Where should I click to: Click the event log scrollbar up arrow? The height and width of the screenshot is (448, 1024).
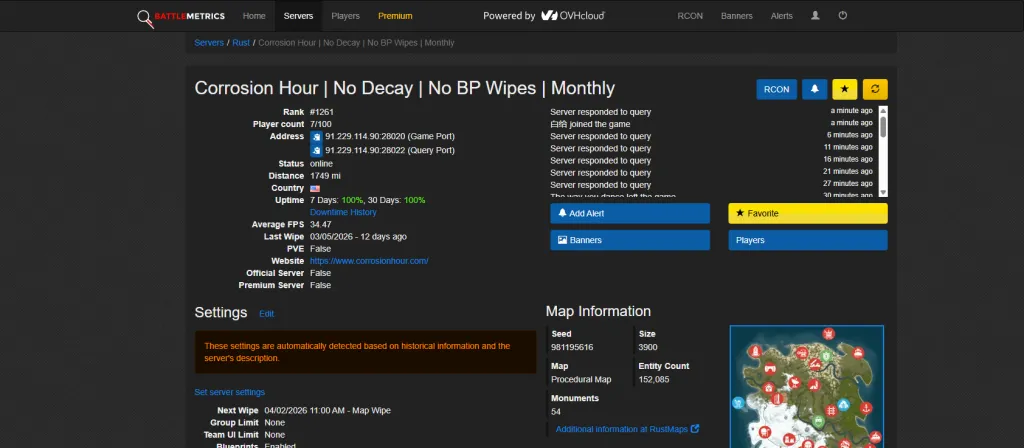click(x=883, y=110)
